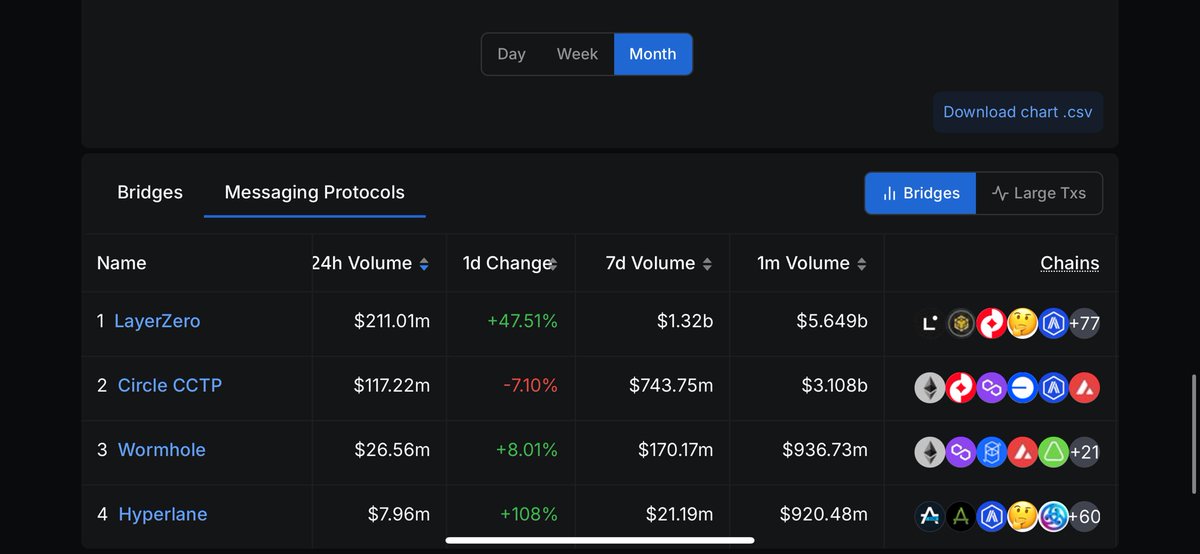This screenshot has height=554, width=1200.
Task: Sort table by 24h Volume column
Action: 424,264
